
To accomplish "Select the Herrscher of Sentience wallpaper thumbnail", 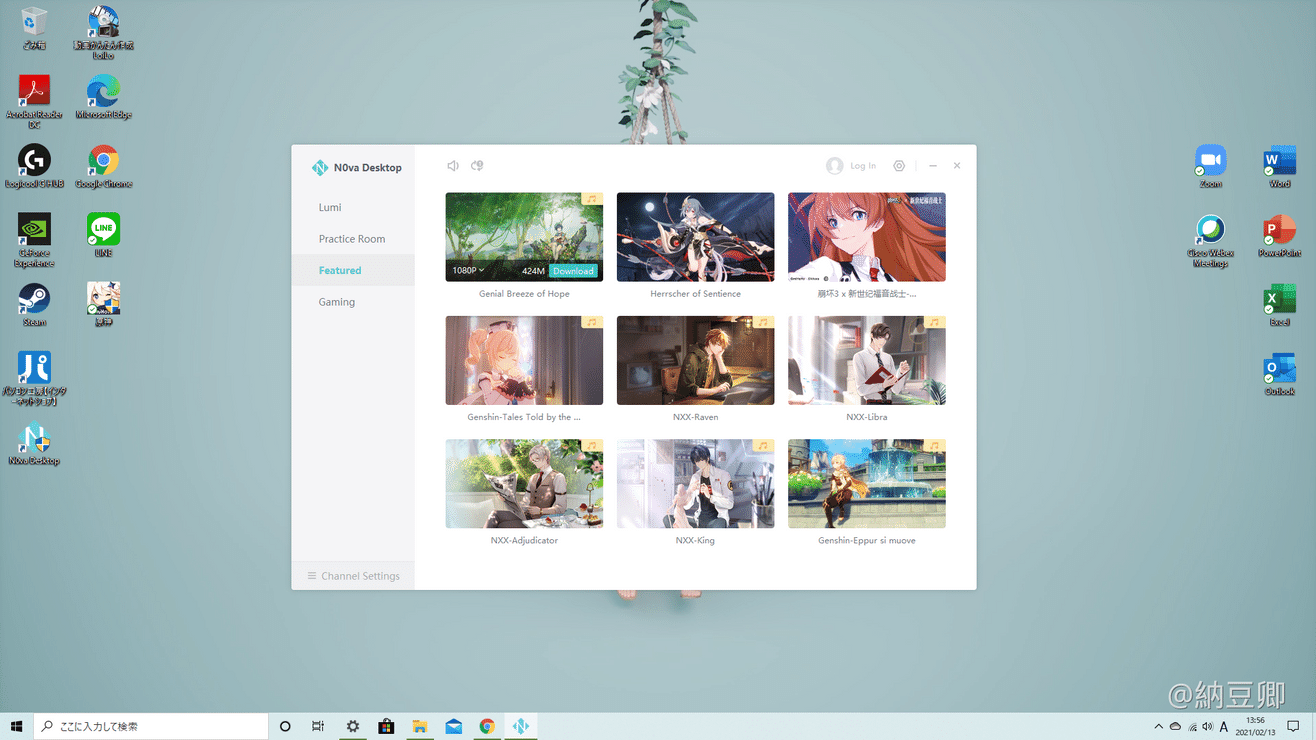I will pos(695,237).
